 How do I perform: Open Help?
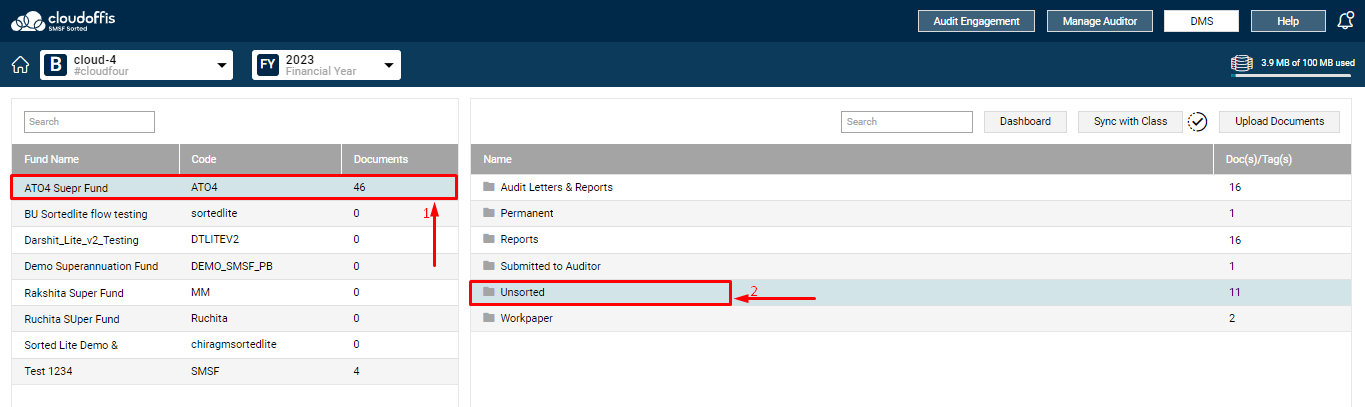tap(1288, 21)
